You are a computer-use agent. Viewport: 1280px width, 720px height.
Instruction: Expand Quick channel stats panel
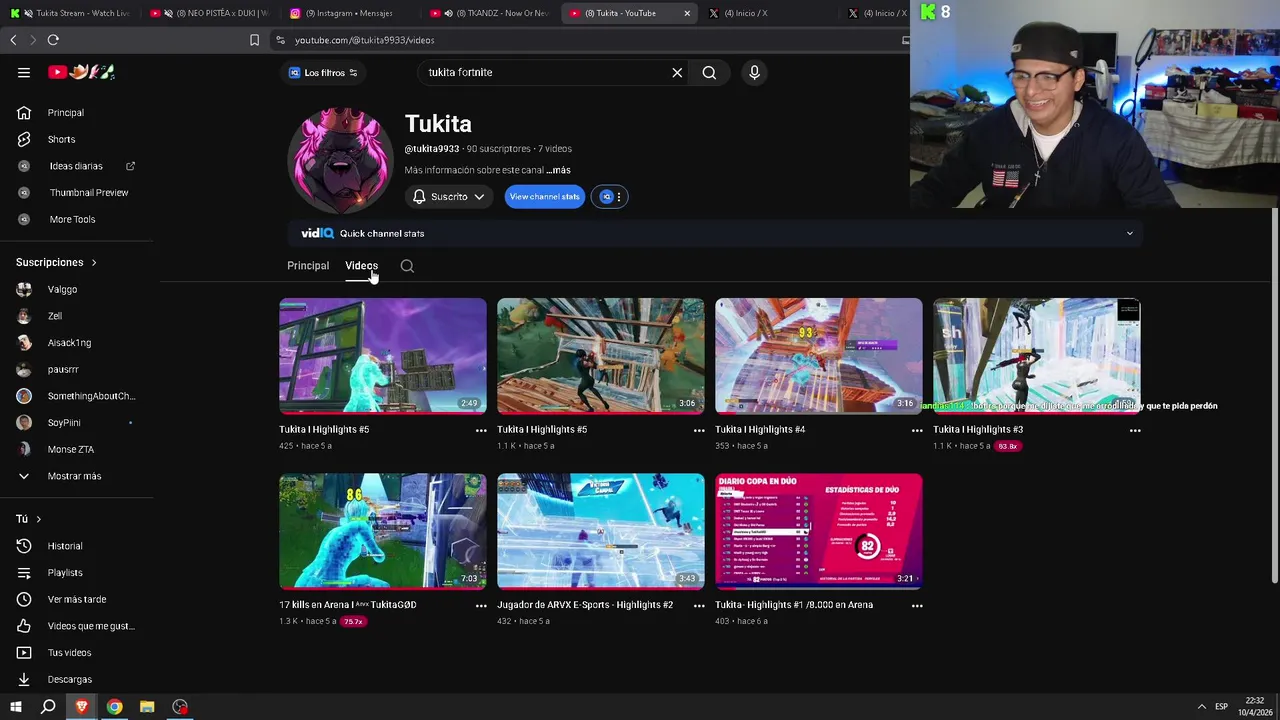click(1130, 233)
